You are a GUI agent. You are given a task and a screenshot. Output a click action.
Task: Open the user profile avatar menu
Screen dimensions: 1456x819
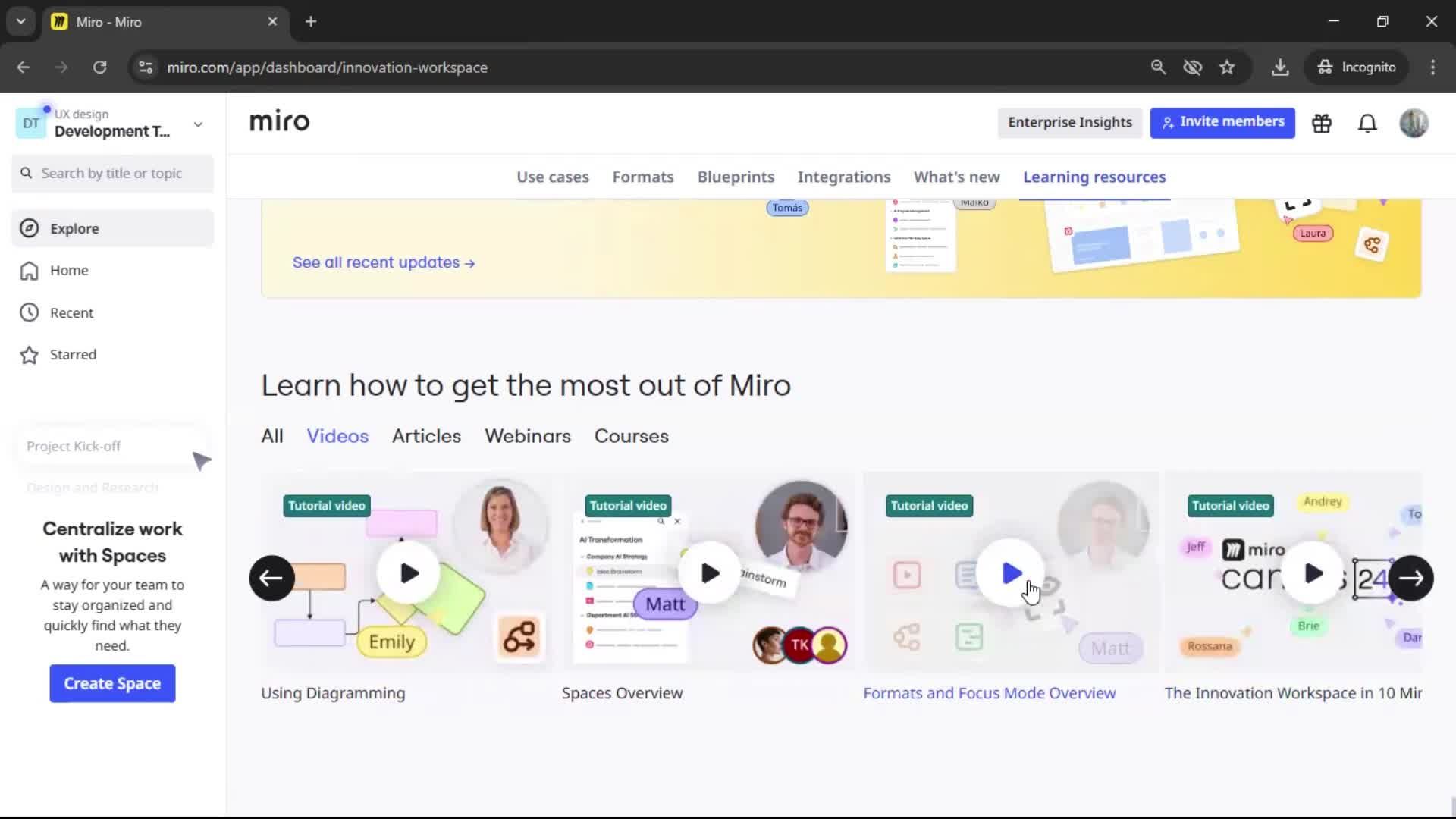click(x=1414, y=123)
